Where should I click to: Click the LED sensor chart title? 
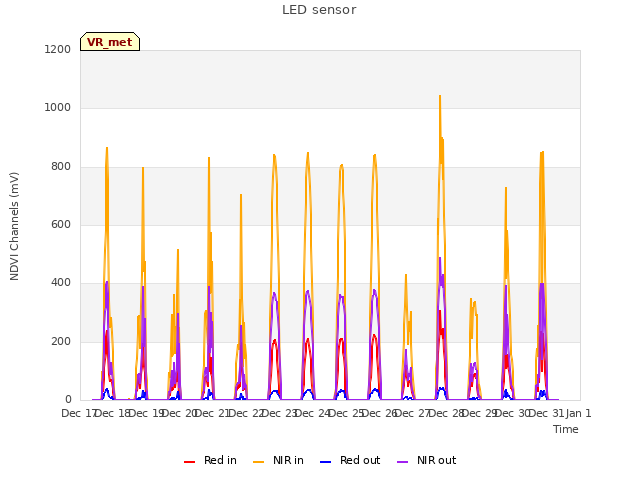point(319,10)
